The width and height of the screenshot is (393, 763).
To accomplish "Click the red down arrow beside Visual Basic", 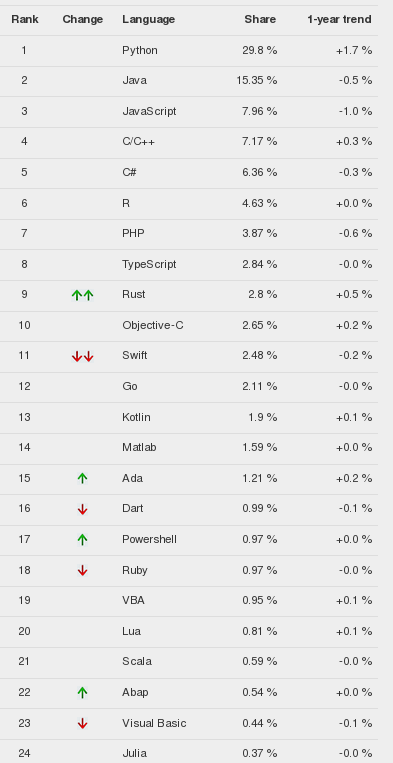I will click(x=82, y=724).
